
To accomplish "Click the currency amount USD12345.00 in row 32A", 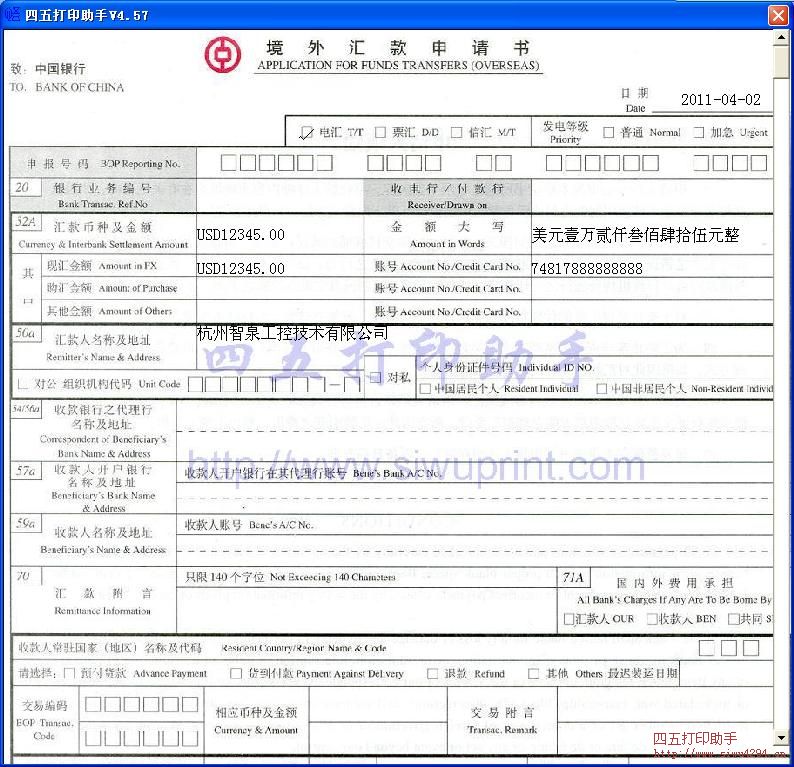I will (241, 234).
